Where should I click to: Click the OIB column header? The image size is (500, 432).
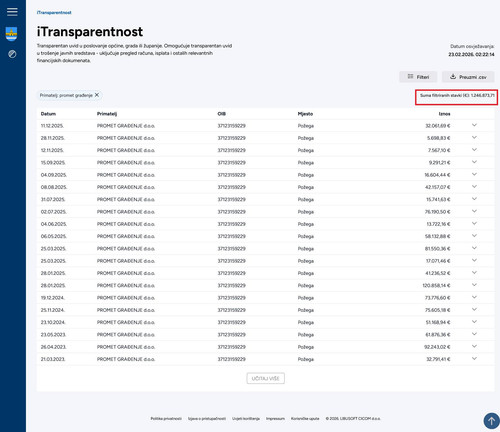(221, 114)
